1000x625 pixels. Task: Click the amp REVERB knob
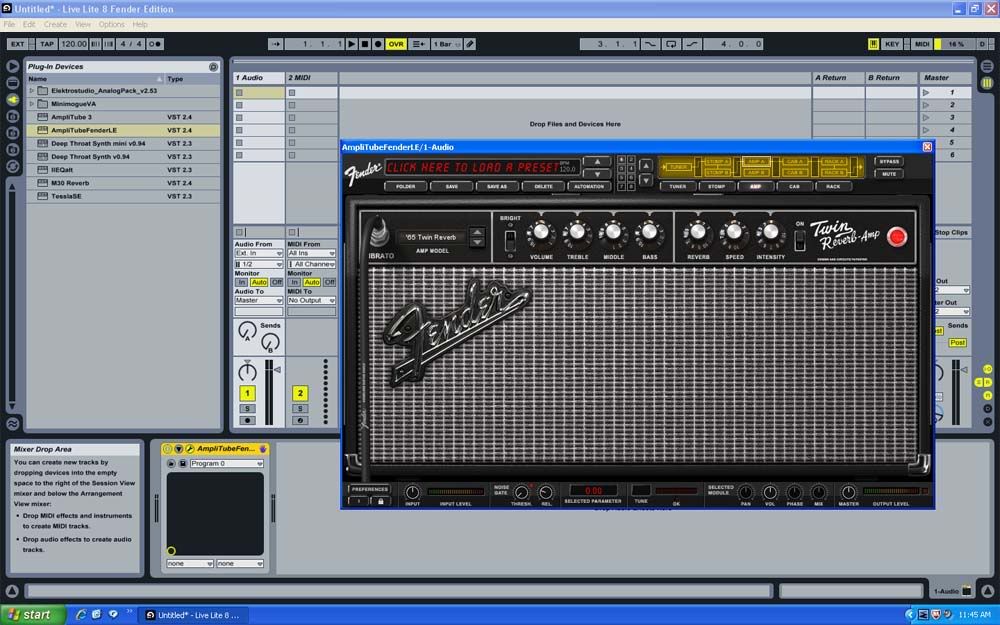(698, 235)
